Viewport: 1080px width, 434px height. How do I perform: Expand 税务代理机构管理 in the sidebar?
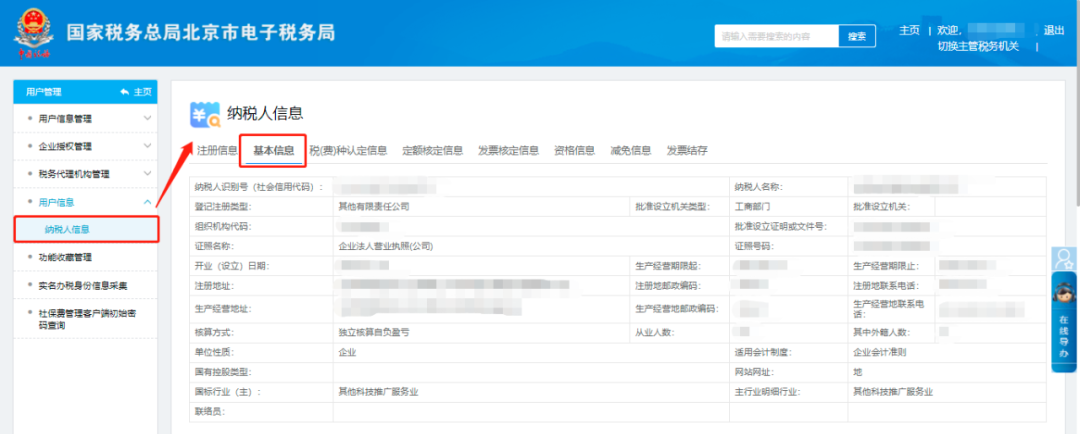(x=86, y=174)
